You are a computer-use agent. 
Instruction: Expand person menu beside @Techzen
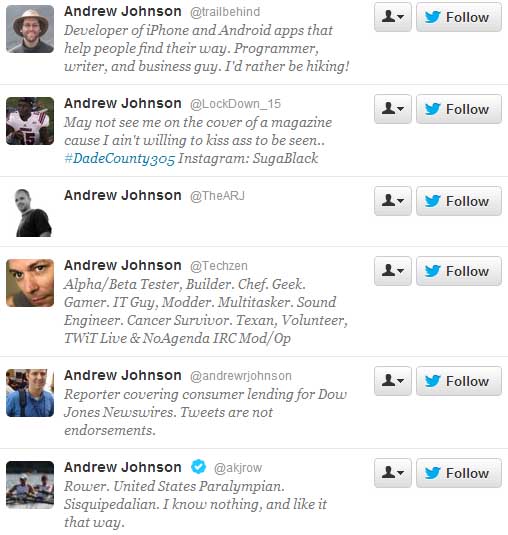pyautogui.click(x=393, y=271)
